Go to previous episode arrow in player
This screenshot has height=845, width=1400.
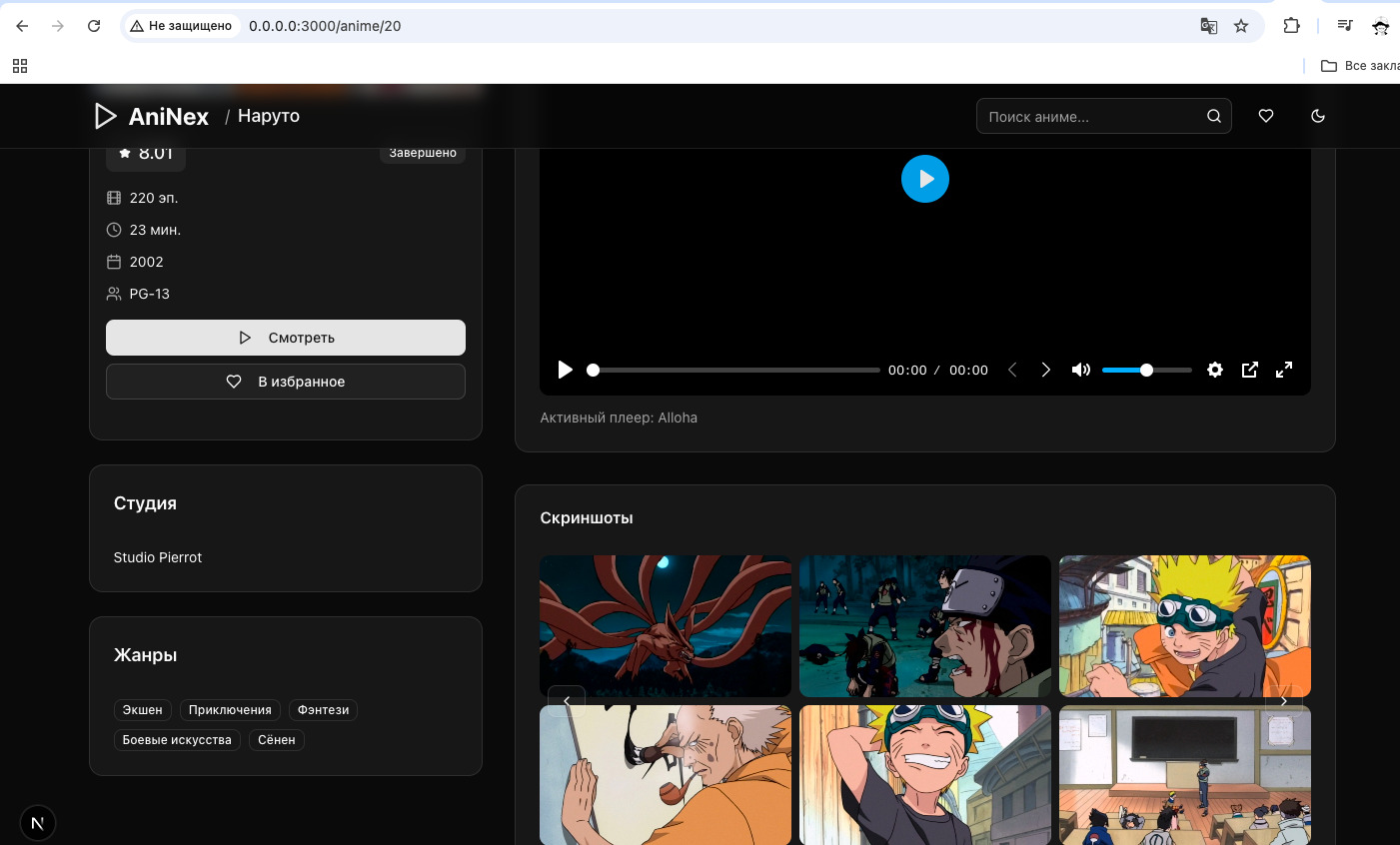(1012, 370)
